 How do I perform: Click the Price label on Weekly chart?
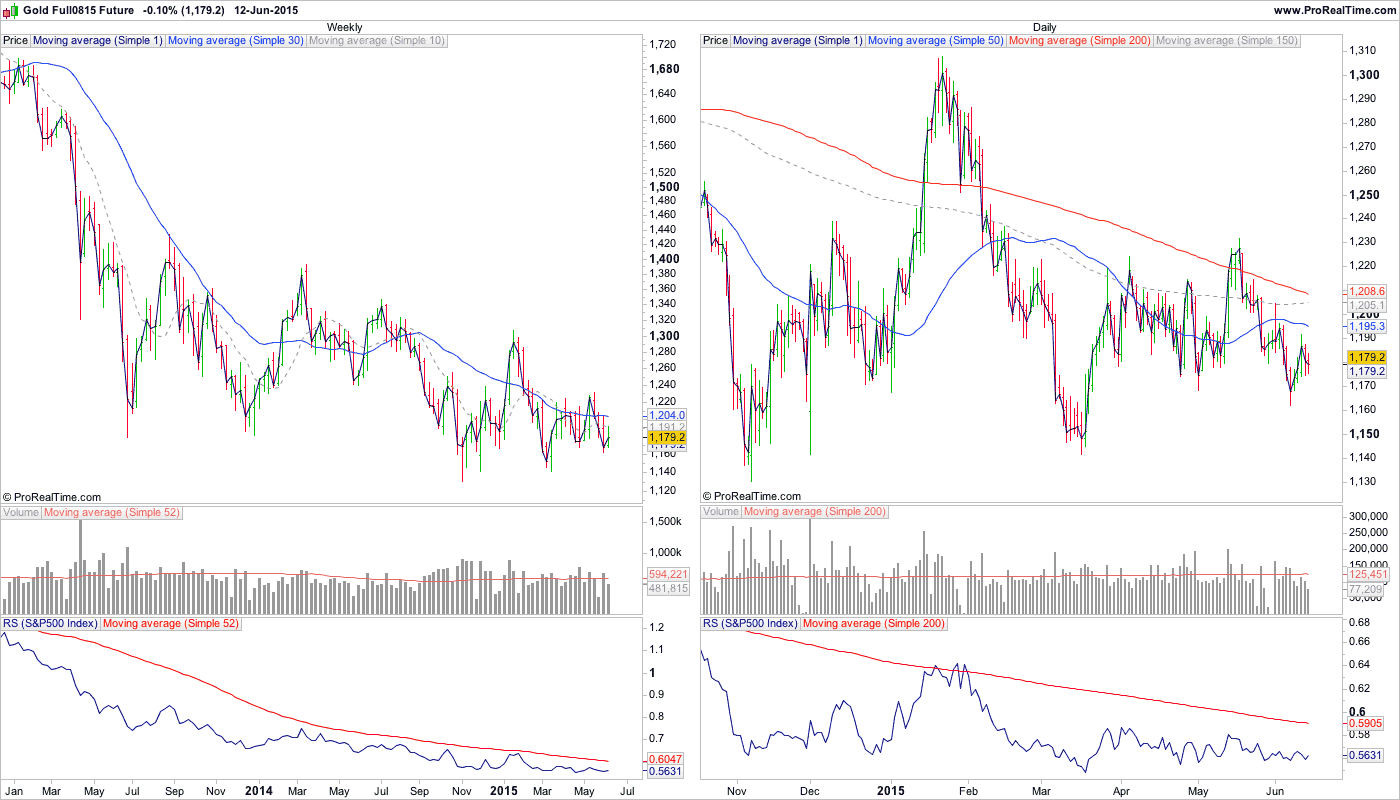pos(15,41)
